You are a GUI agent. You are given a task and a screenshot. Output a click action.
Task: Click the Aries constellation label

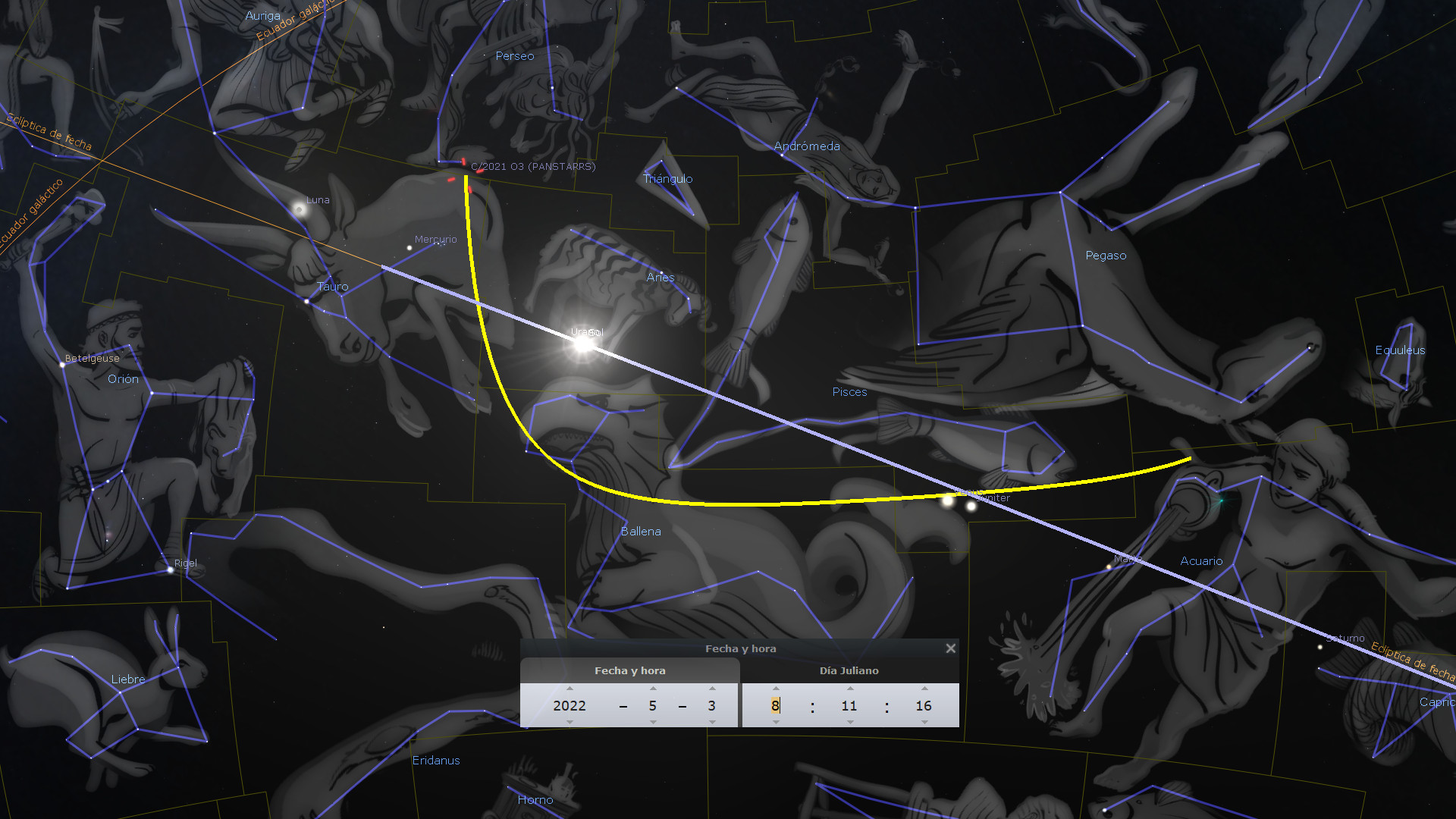(661, 278)
